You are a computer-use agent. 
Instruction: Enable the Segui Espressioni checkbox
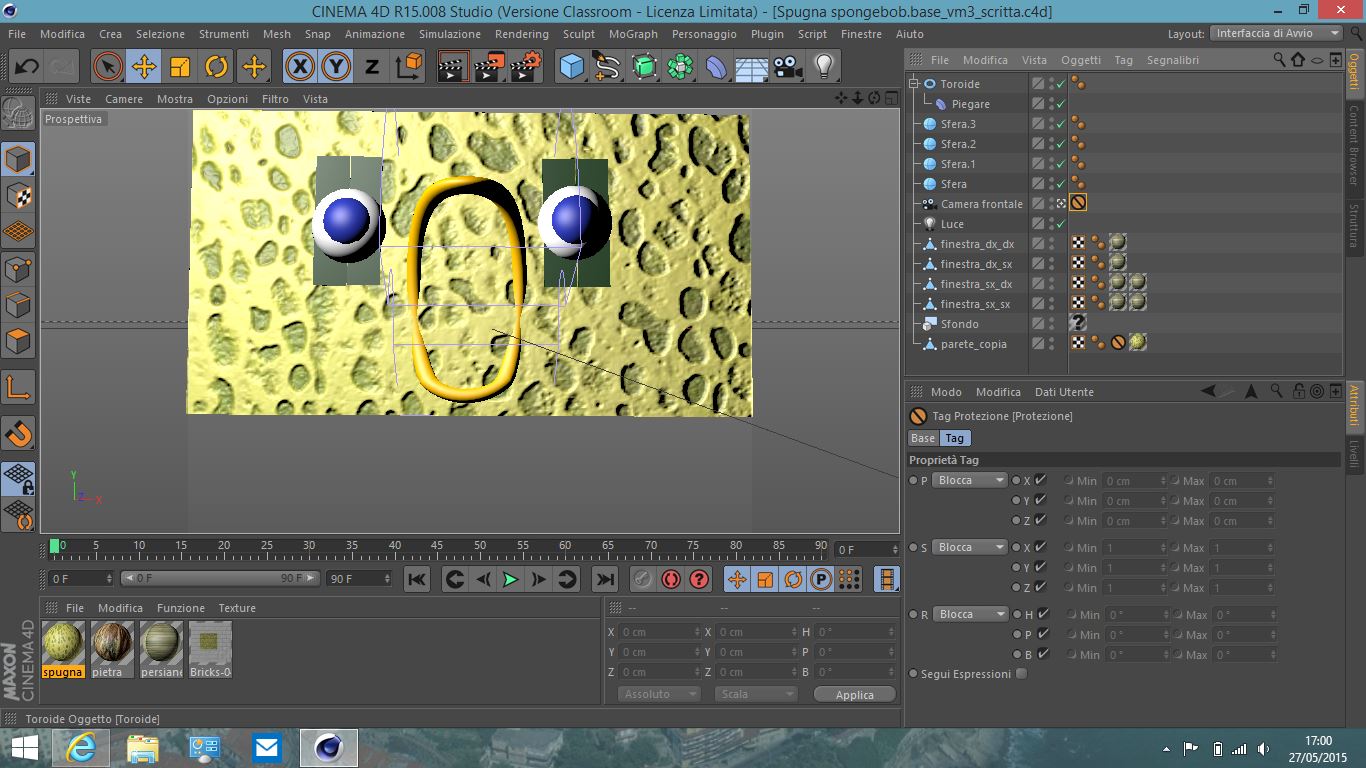click(x=1021, y=674)
